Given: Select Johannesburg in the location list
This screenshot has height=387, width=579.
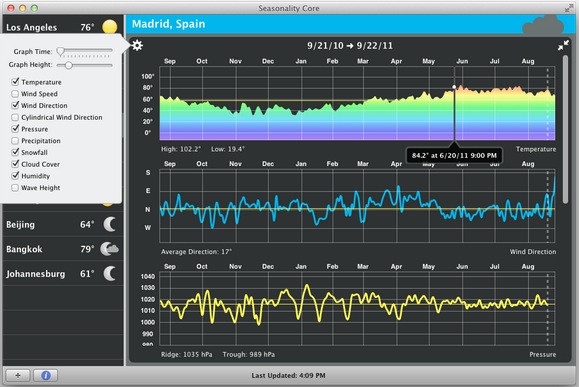Looking at the screenshot, I should click(x=63, y=274).
